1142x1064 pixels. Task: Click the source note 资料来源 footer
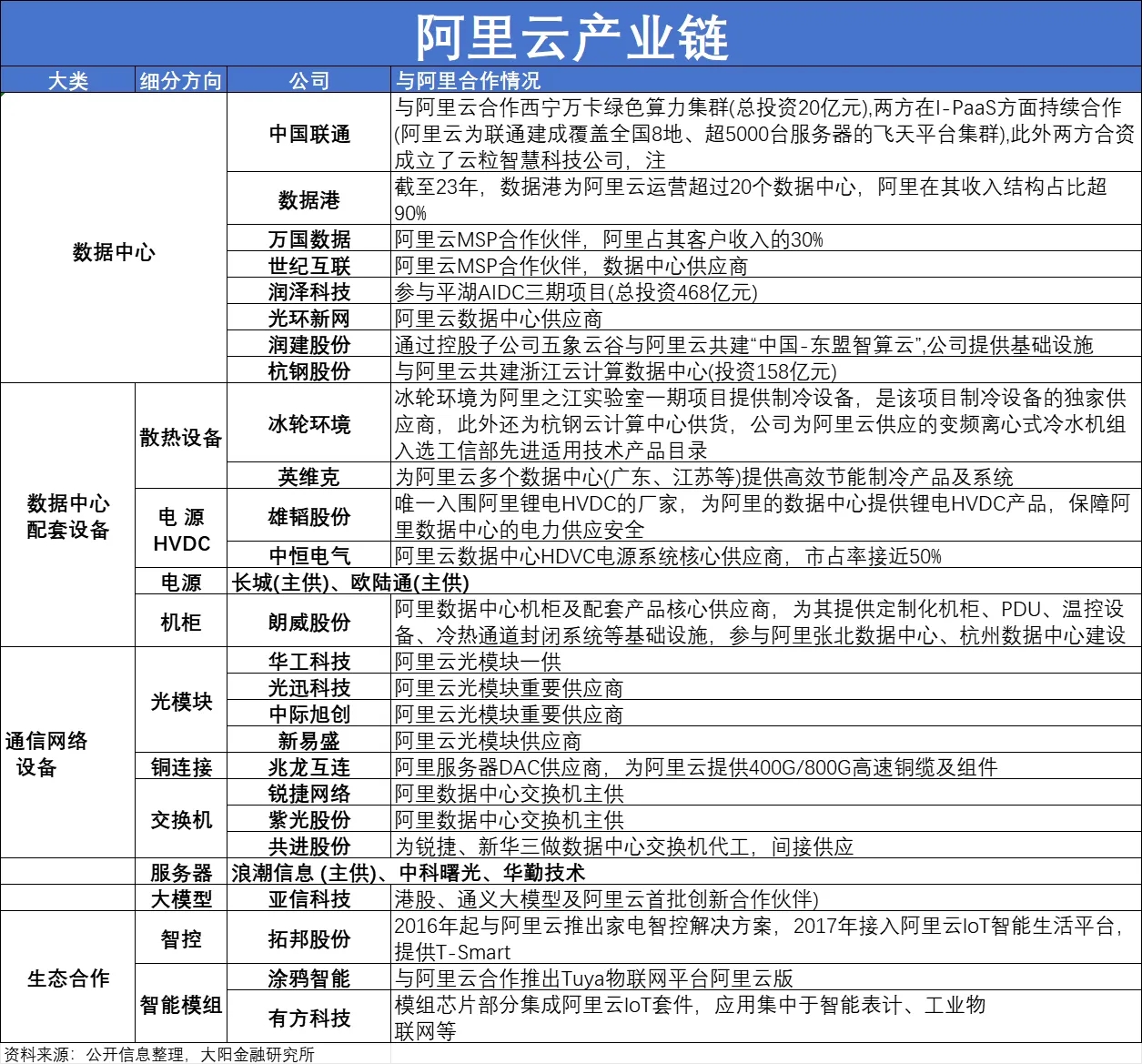coord(159,1054)
